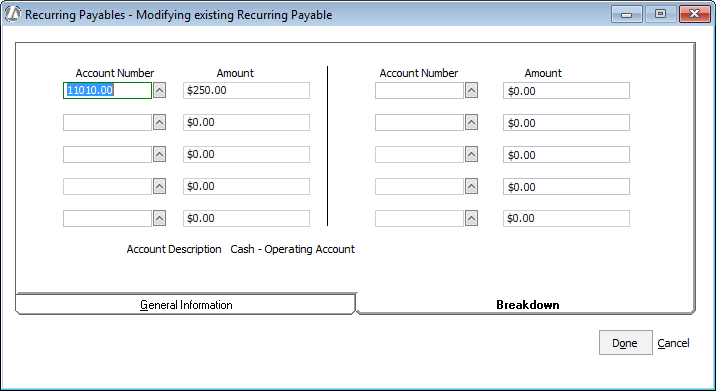Click fourth right account number field

tap(420, 186)
